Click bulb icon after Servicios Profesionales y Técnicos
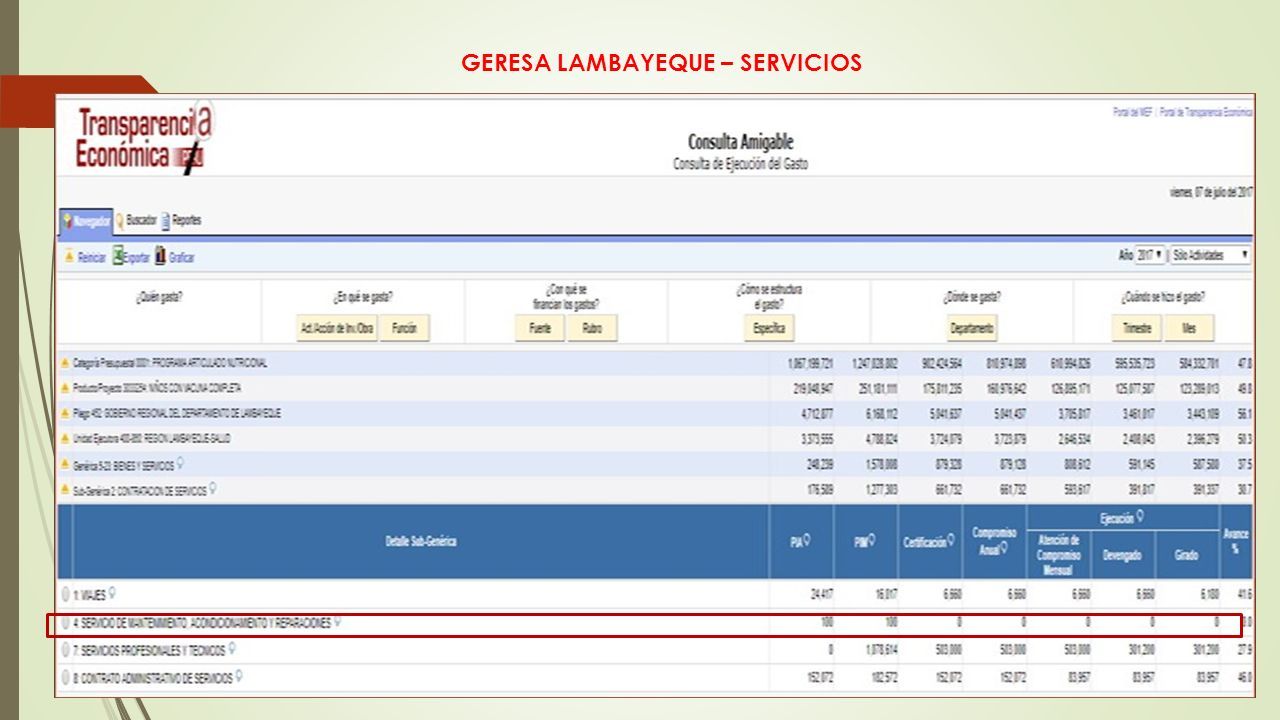The height and width of the screenshot is (720, 1280). click(232, 649)
